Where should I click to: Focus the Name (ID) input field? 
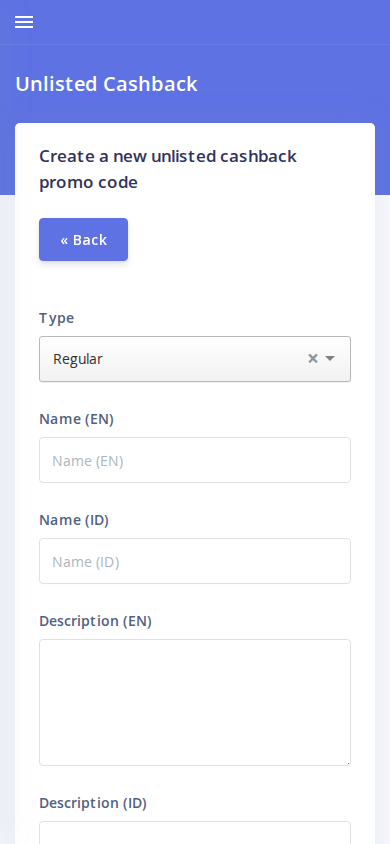tap(195, 561)
